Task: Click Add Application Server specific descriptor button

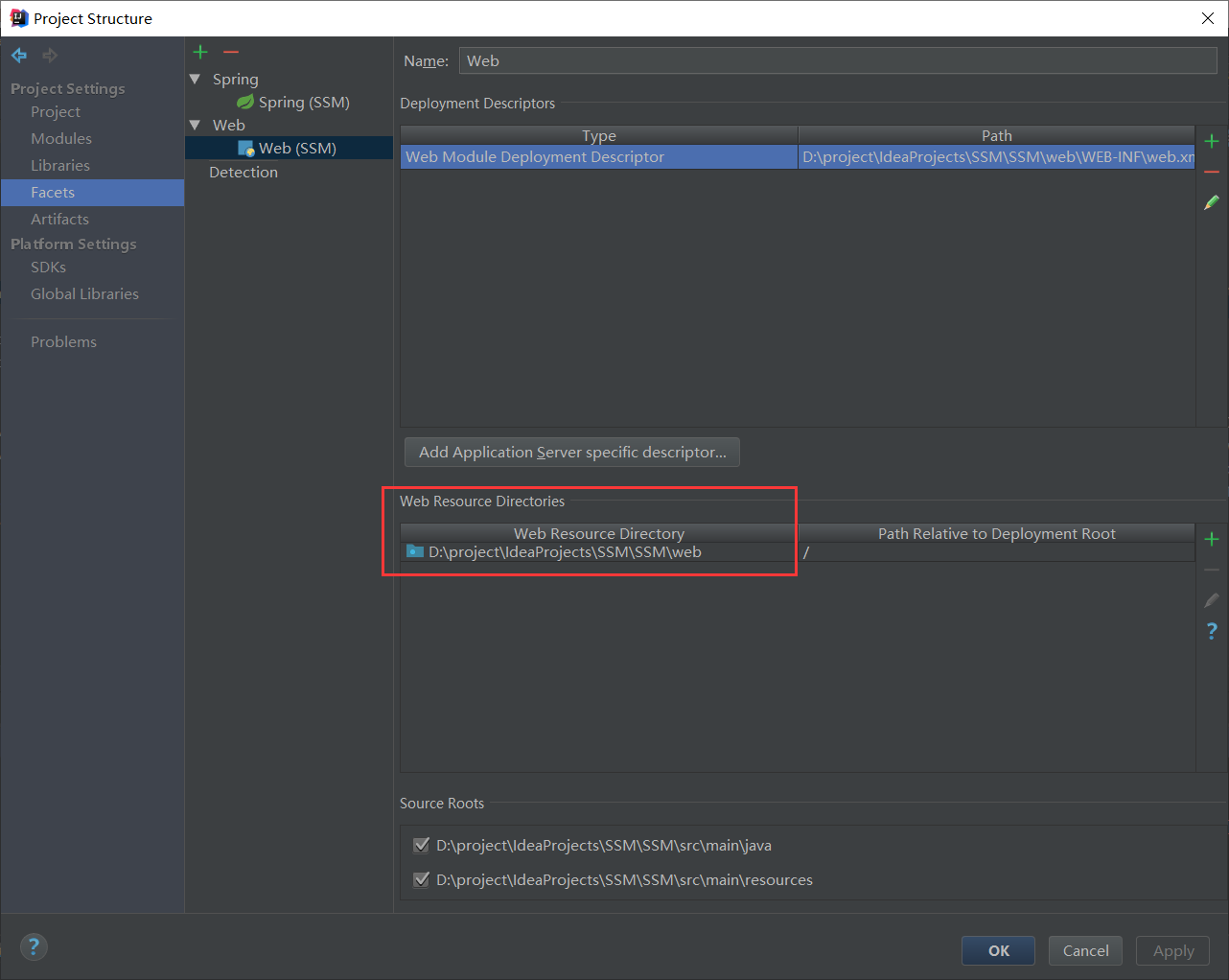Action: (572, 452)
